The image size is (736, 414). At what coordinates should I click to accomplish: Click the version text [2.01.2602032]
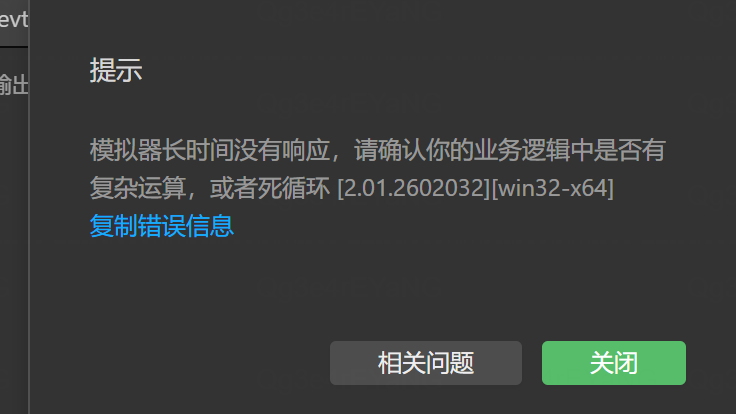point(414,188)
